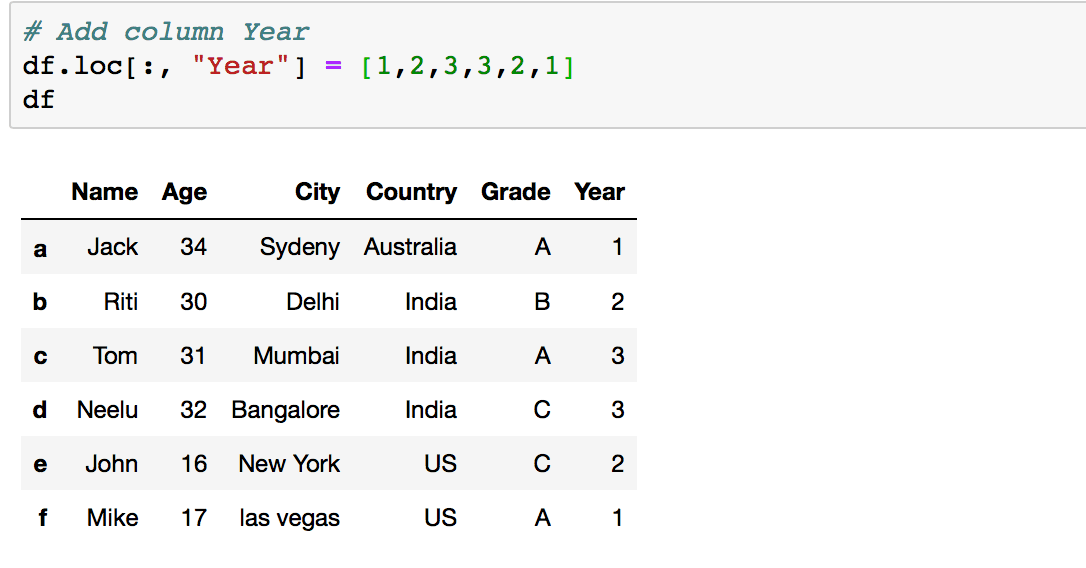
Task: Click 'US' in John's row
Action: coord(441,464)
